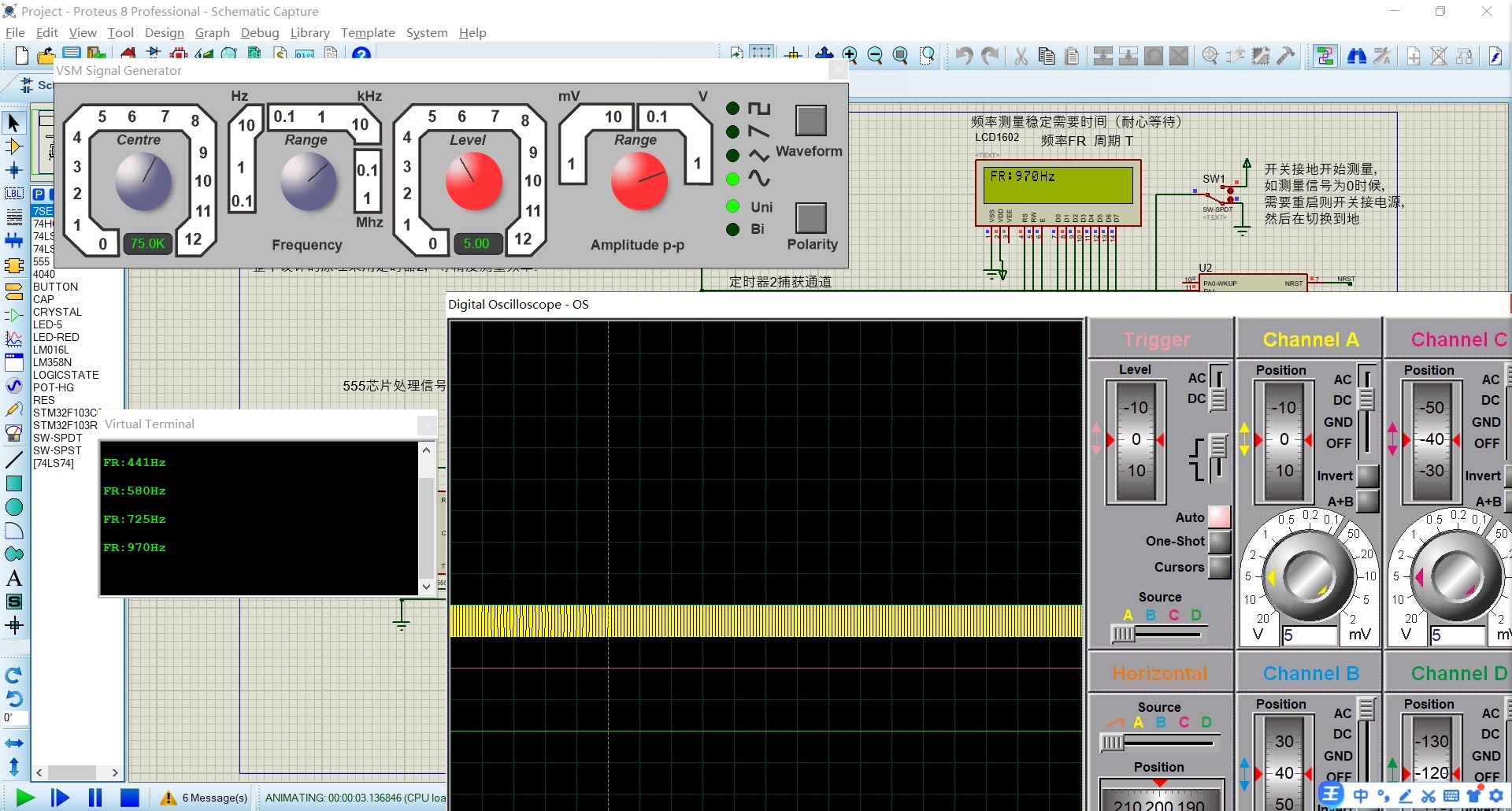Click the X-Mirror flip icon
The height and width of the screenshot is (811, 1512).
coord(13,743)
